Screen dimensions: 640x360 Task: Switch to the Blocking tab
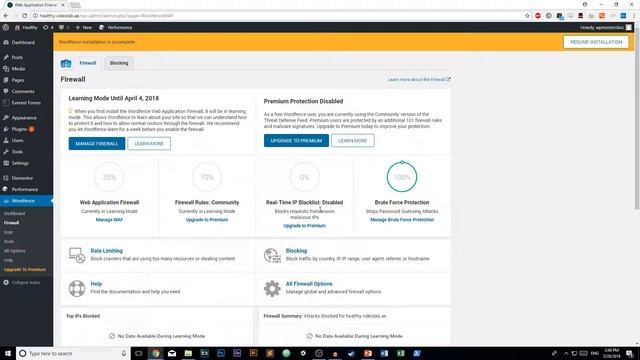click(x=119, y=63)
